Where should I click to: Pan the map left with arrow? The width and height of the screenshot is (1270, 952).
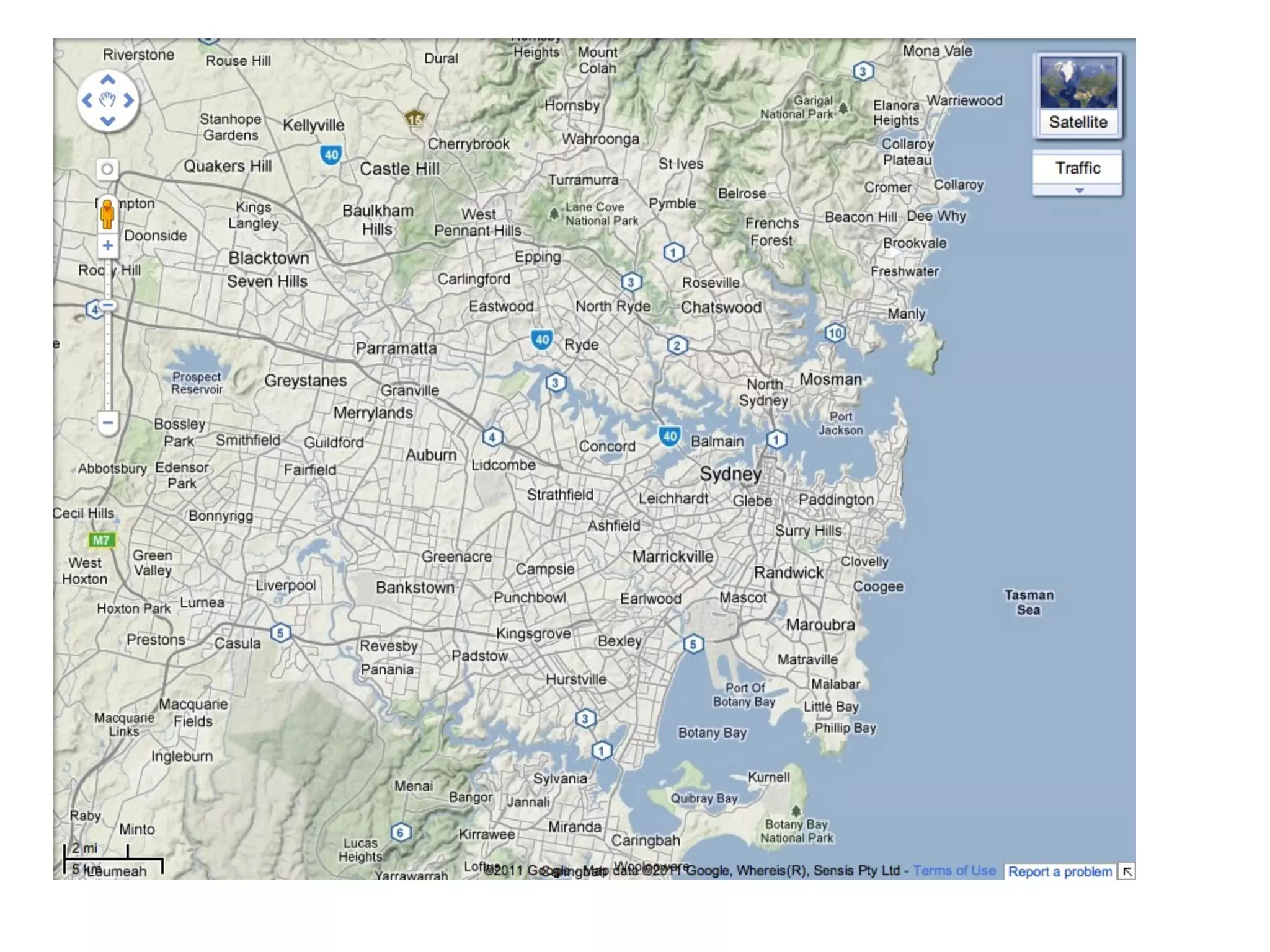(x=87, y=100)
